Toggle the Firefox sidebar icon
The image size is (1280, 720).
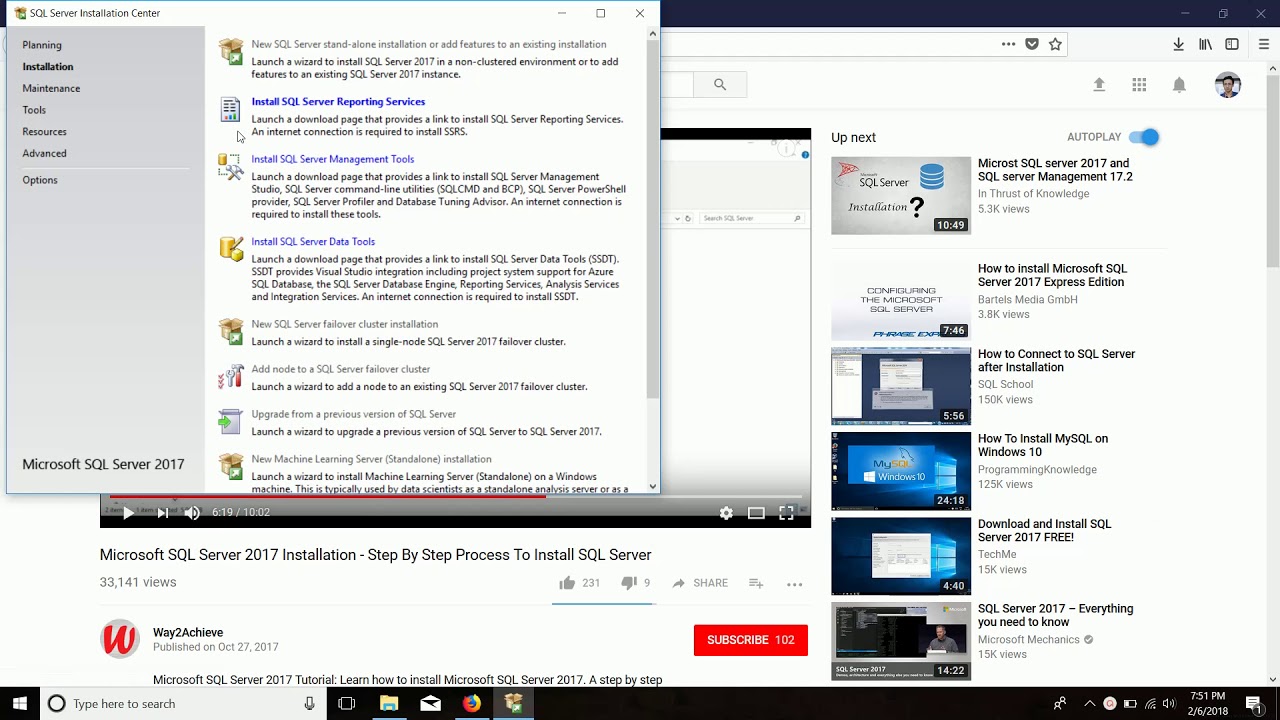(x=1232, y=44)
